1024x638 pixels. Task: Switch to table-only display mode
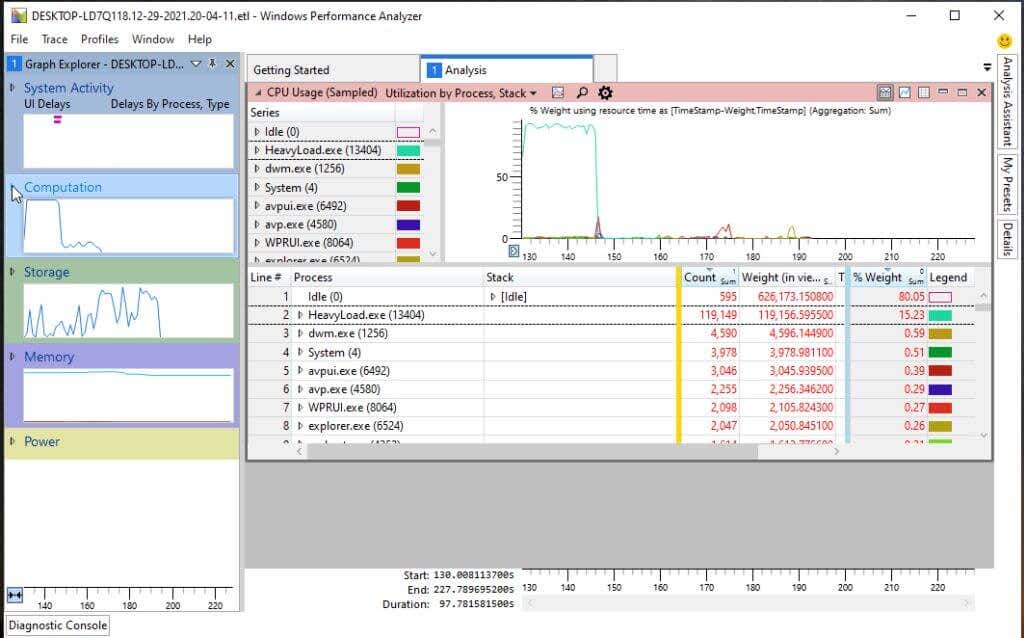point(923,92)
